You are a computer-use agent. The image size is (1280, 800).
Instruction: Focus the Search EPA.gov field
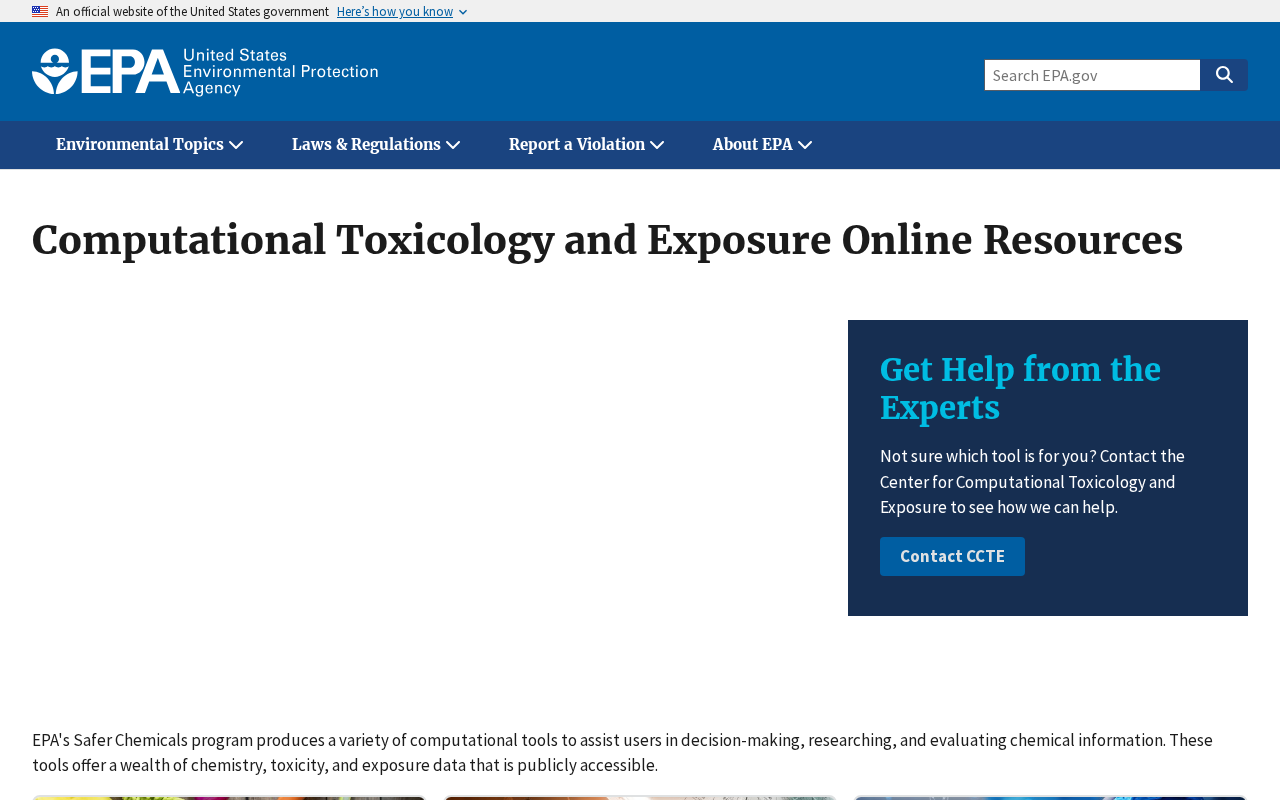click(x=1092, y=75)
